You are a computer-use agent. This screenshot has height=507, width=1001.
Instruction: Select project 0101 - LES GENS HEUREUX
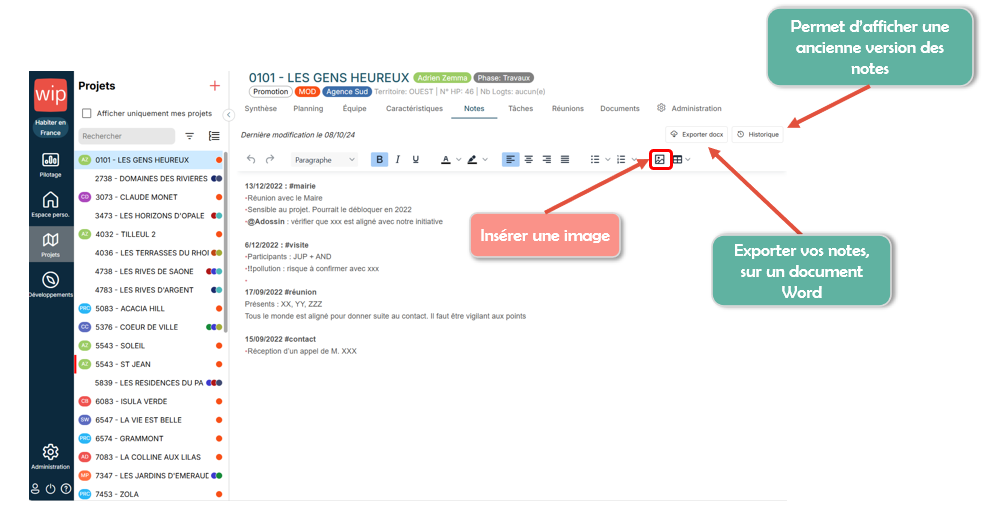tap(150, 160)
